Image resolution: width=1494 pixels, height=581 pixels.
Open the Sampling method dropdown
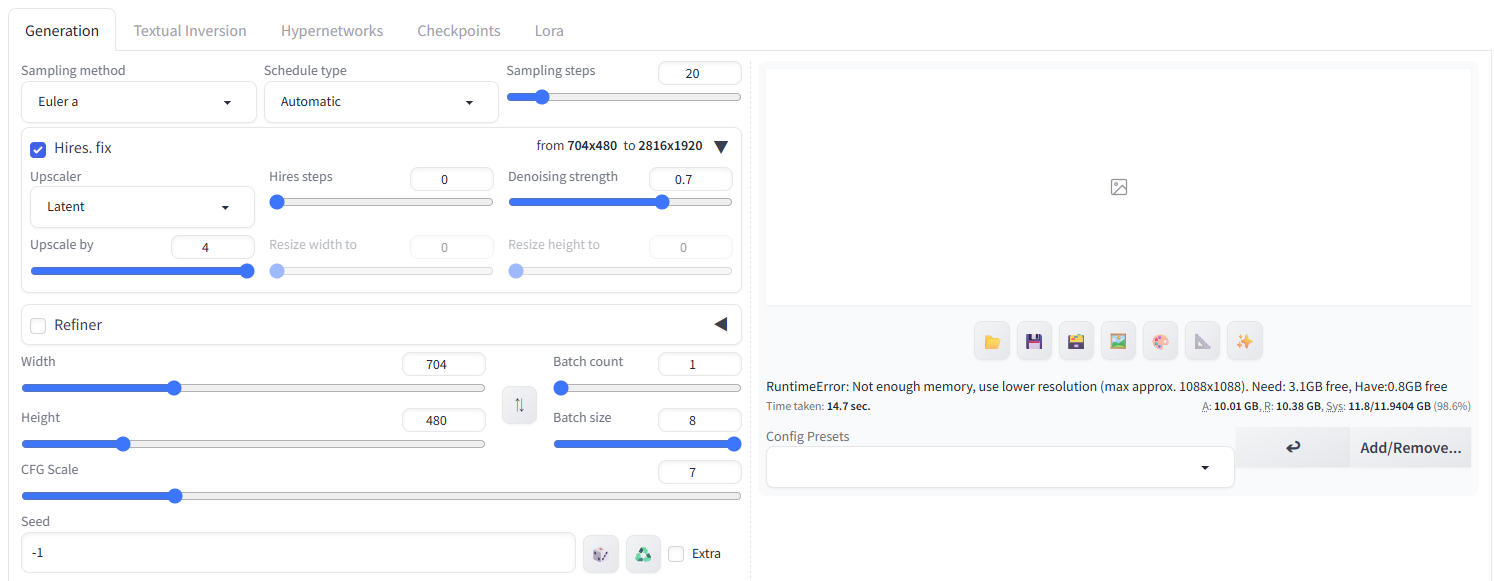(x=139, y=102)
